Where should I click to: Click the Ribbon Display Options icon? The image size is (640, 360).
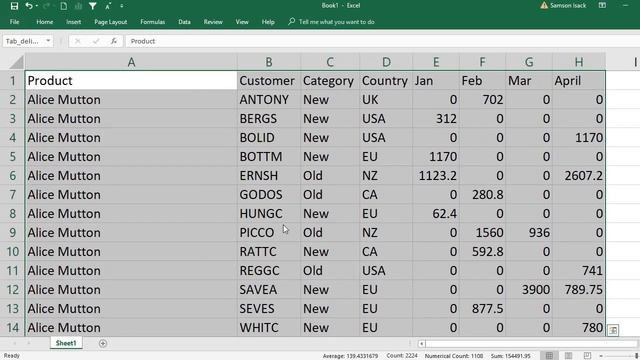point(602,5)
